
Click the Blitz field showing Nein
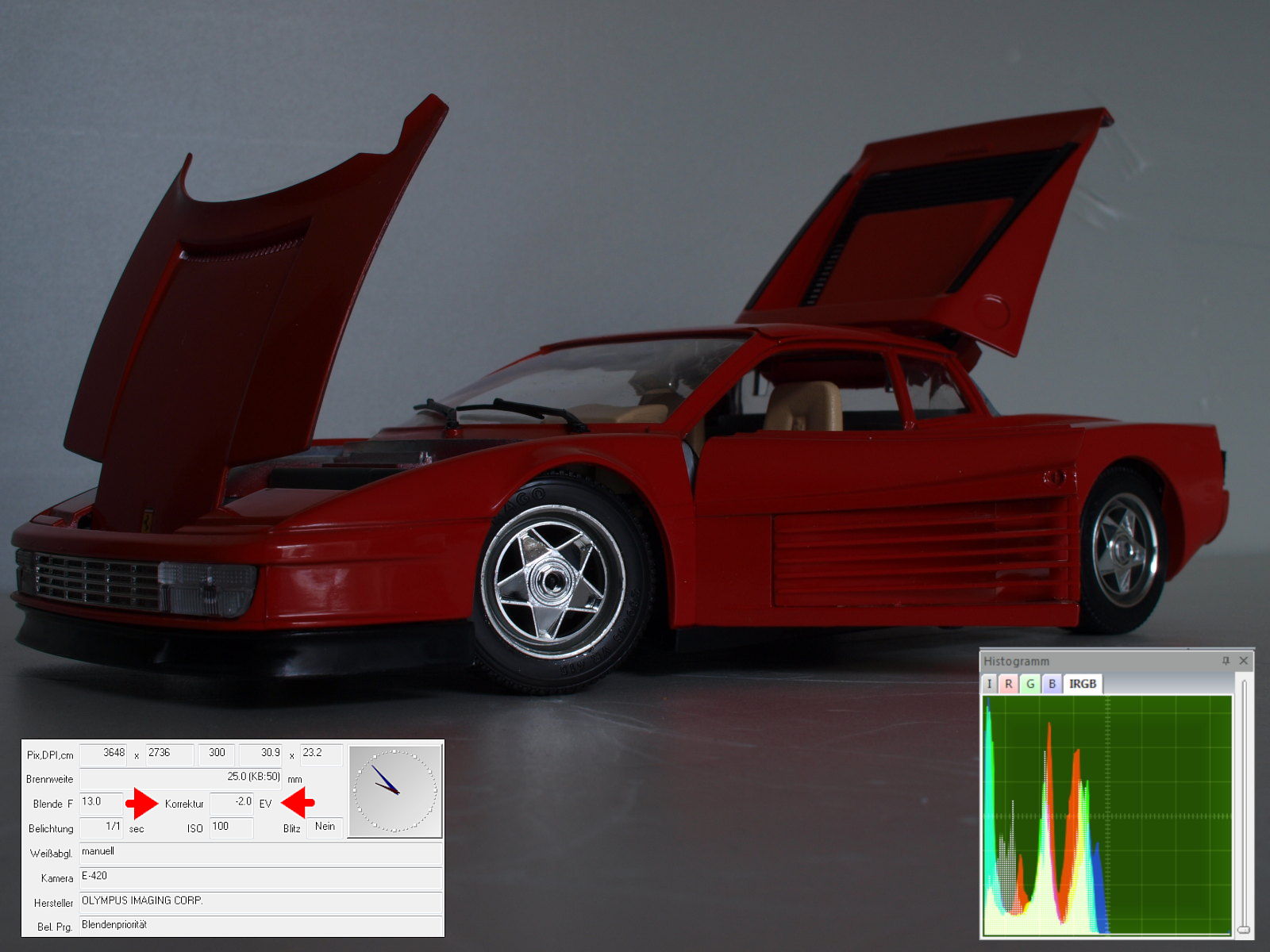[325, 827]
